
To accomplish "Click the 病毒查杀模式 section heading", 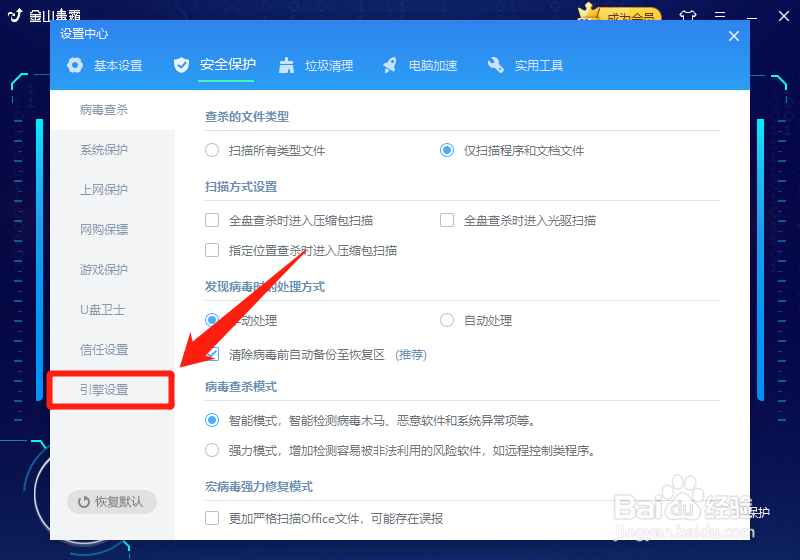I will (x=241, y=387).
